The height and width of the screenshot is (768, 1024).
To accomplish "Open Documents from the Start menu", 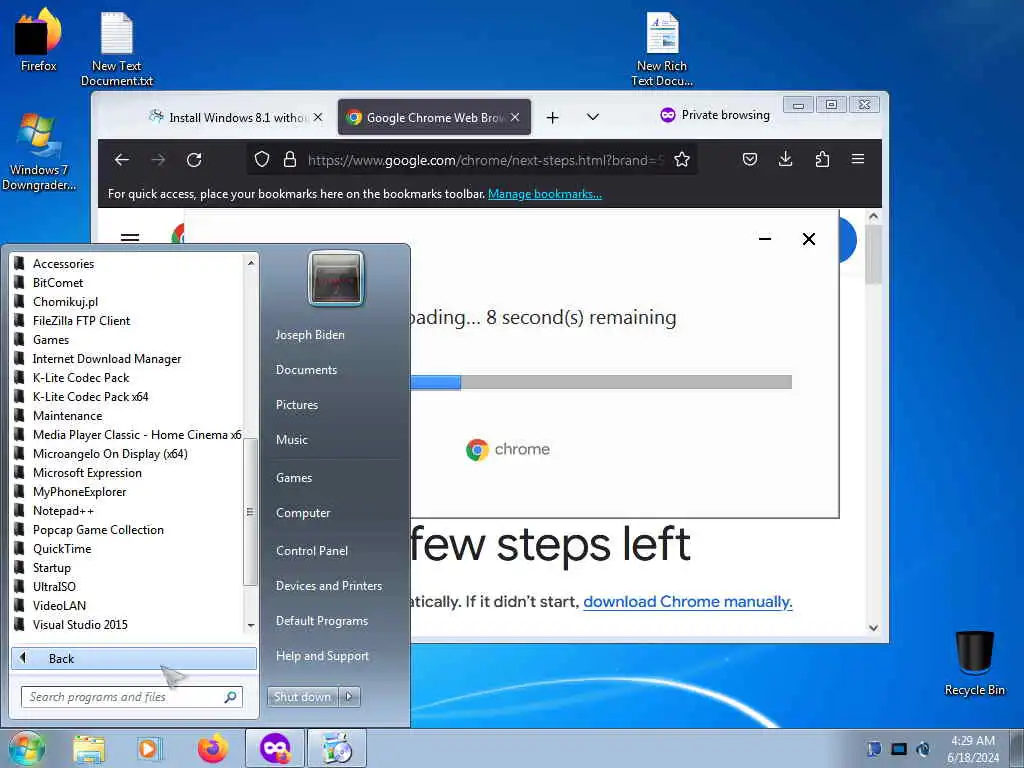I will 306,370.
